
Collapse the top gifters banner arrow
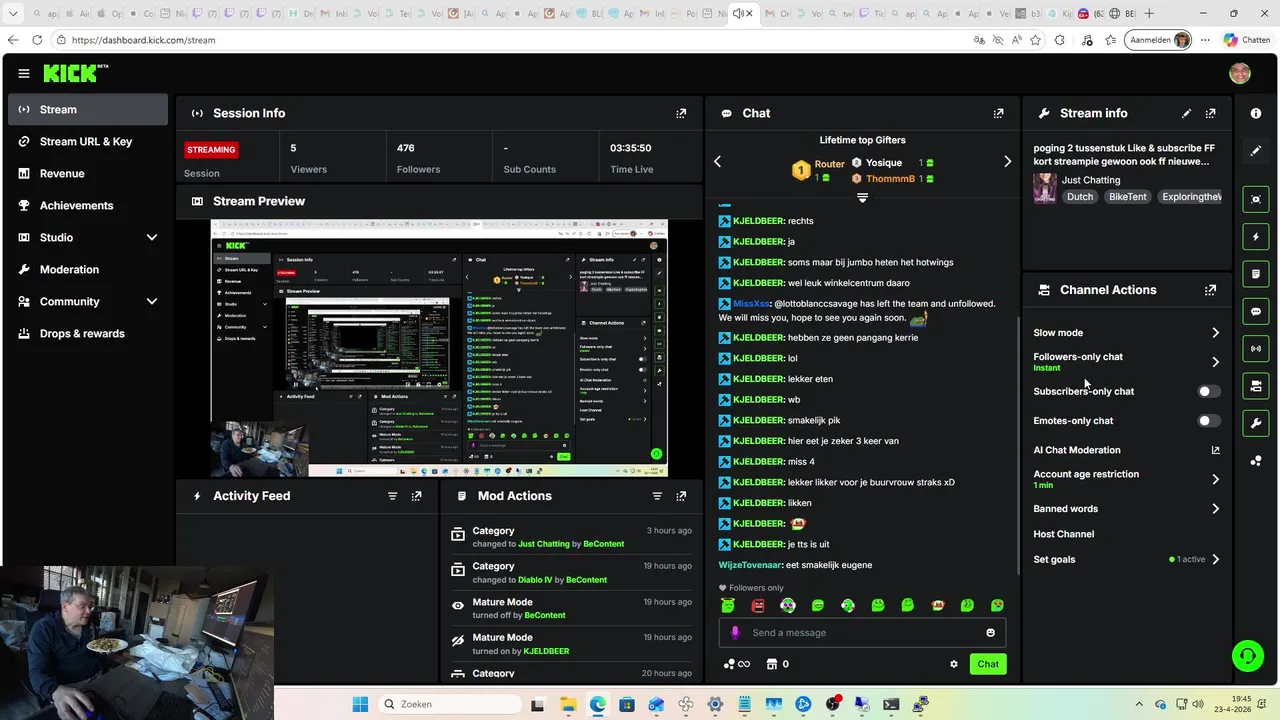[862, 198]
